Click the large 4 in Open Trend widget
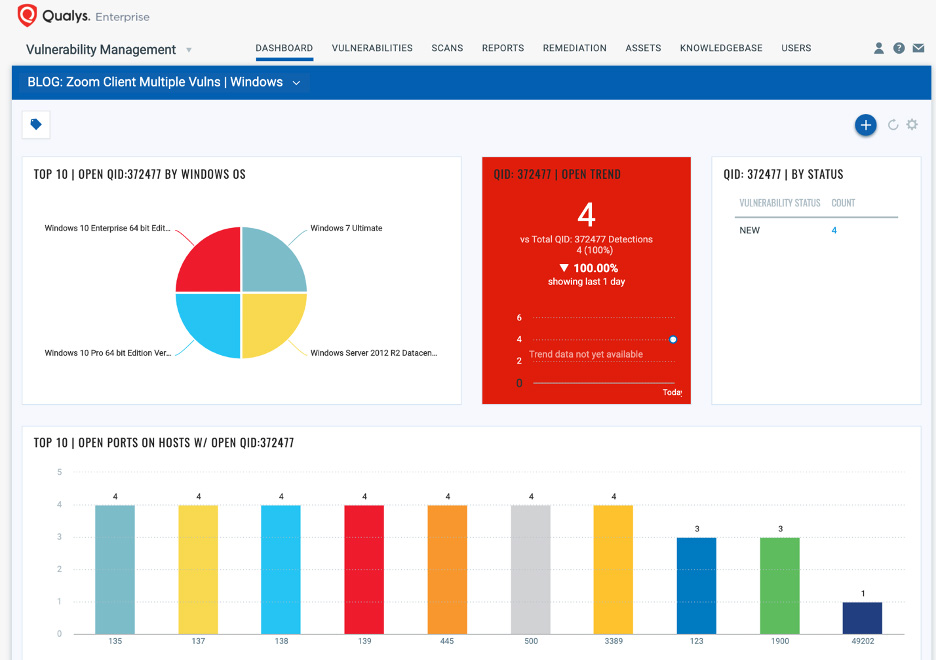Image resolution: width=936 pixels, height=660 pixels. [x=586, y=215]
